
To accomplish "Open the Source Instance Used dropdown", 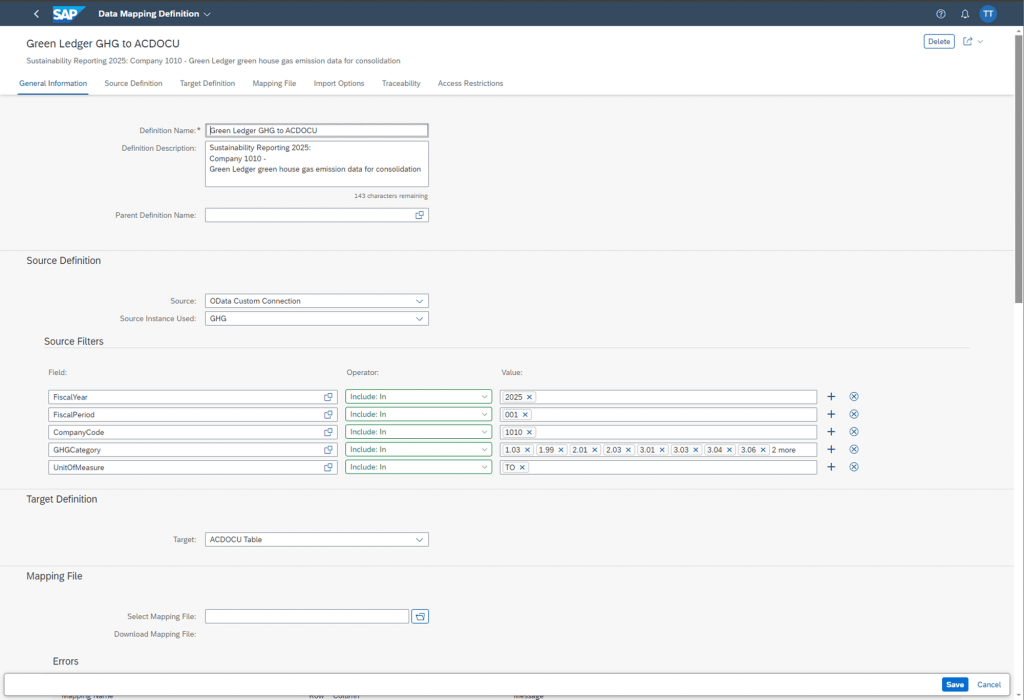I will coord(419,319).
